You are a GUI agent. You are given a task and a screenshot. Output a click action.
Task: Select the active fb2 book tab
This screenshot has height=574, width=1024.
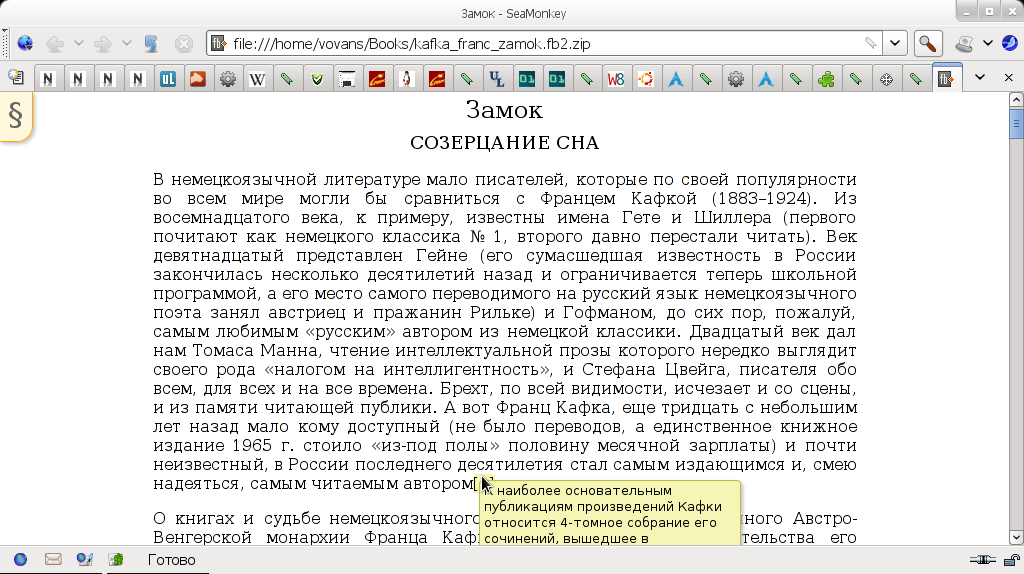coord(946,78)
